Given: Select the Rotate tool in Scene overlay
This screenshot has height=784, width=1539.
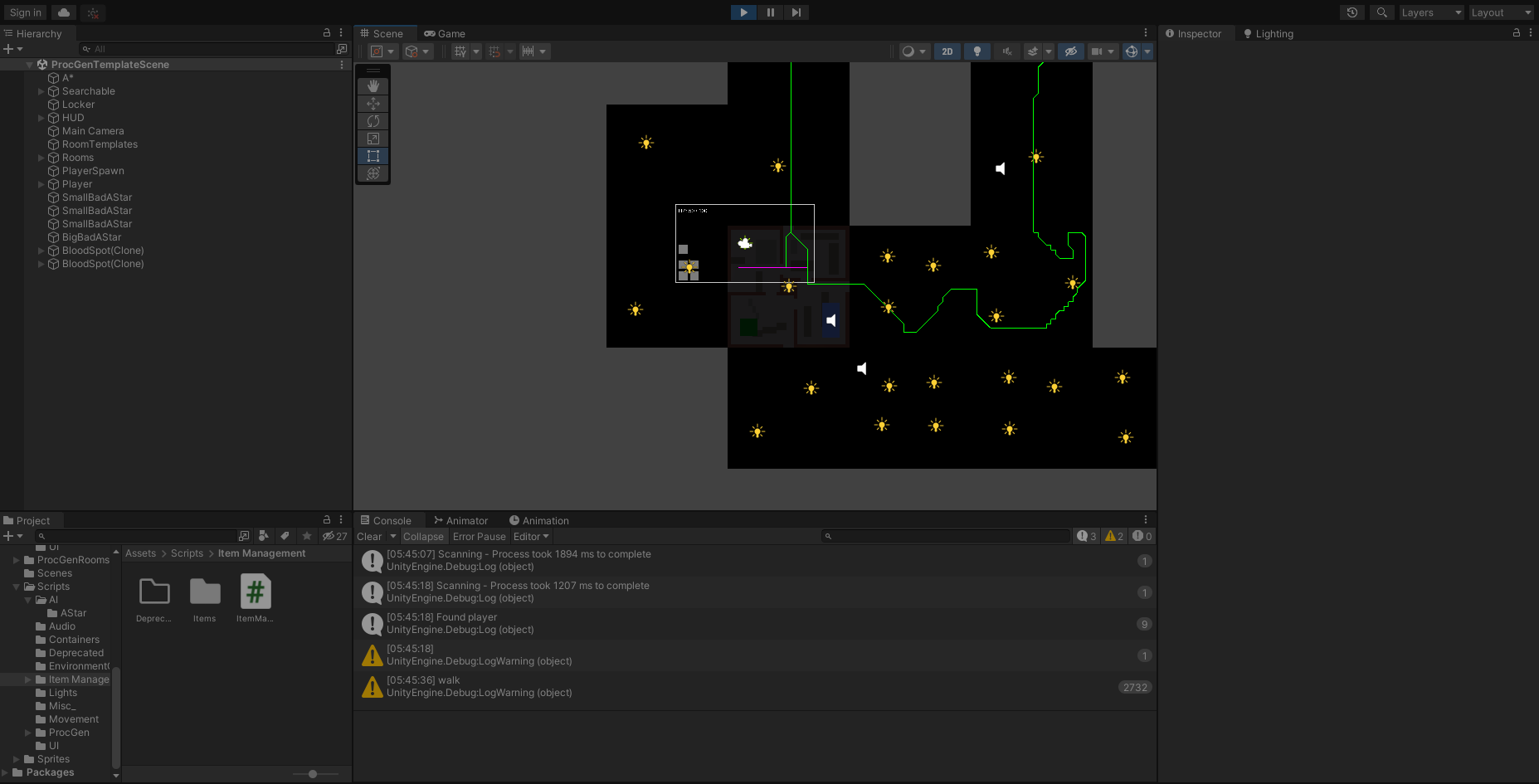Looking at the screenshot, I should pyautogui.click(x=373, y=121).
